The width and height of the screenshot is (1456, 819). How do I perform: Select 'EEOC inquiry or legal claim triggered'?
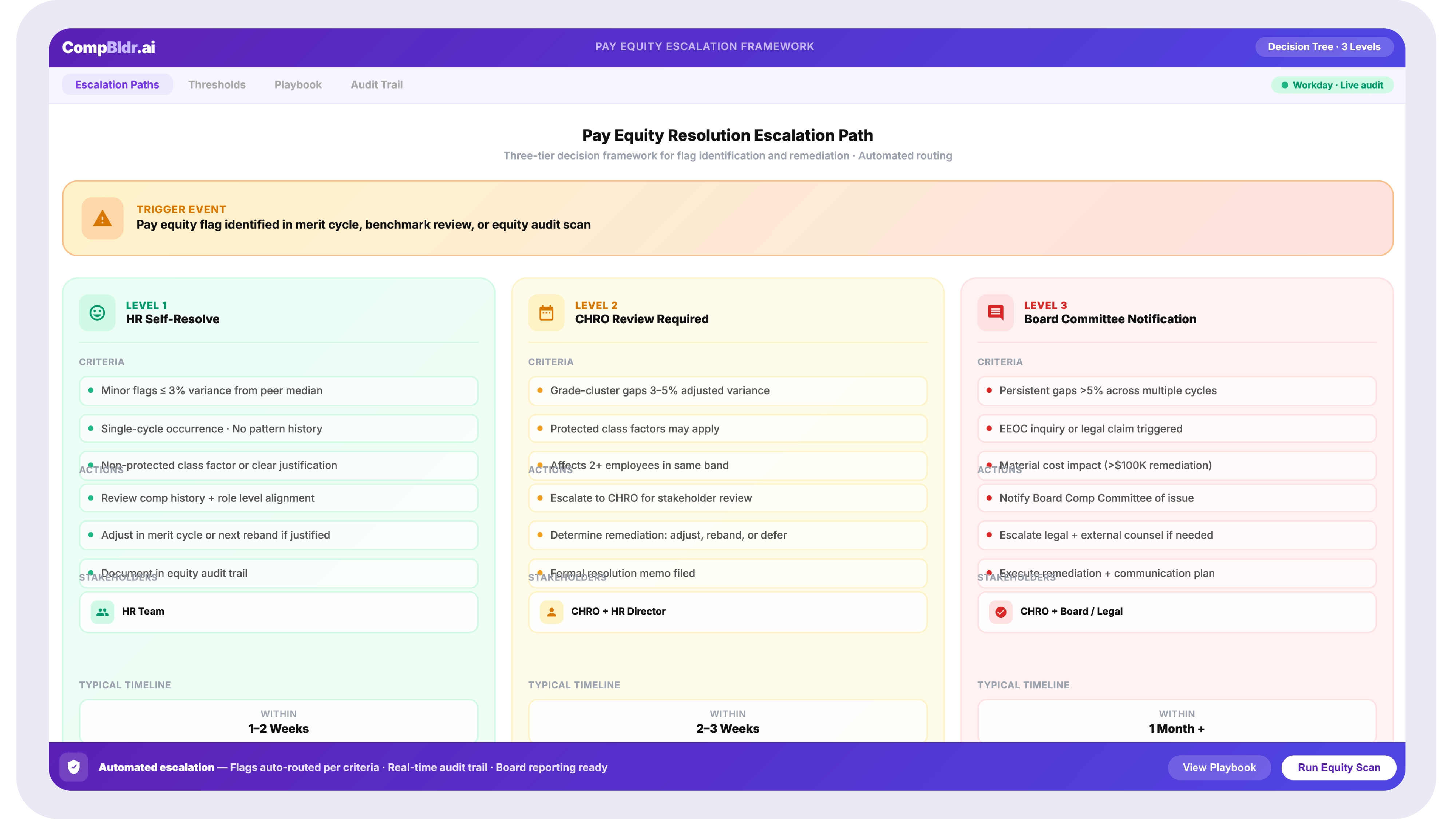pos(1177,428)
